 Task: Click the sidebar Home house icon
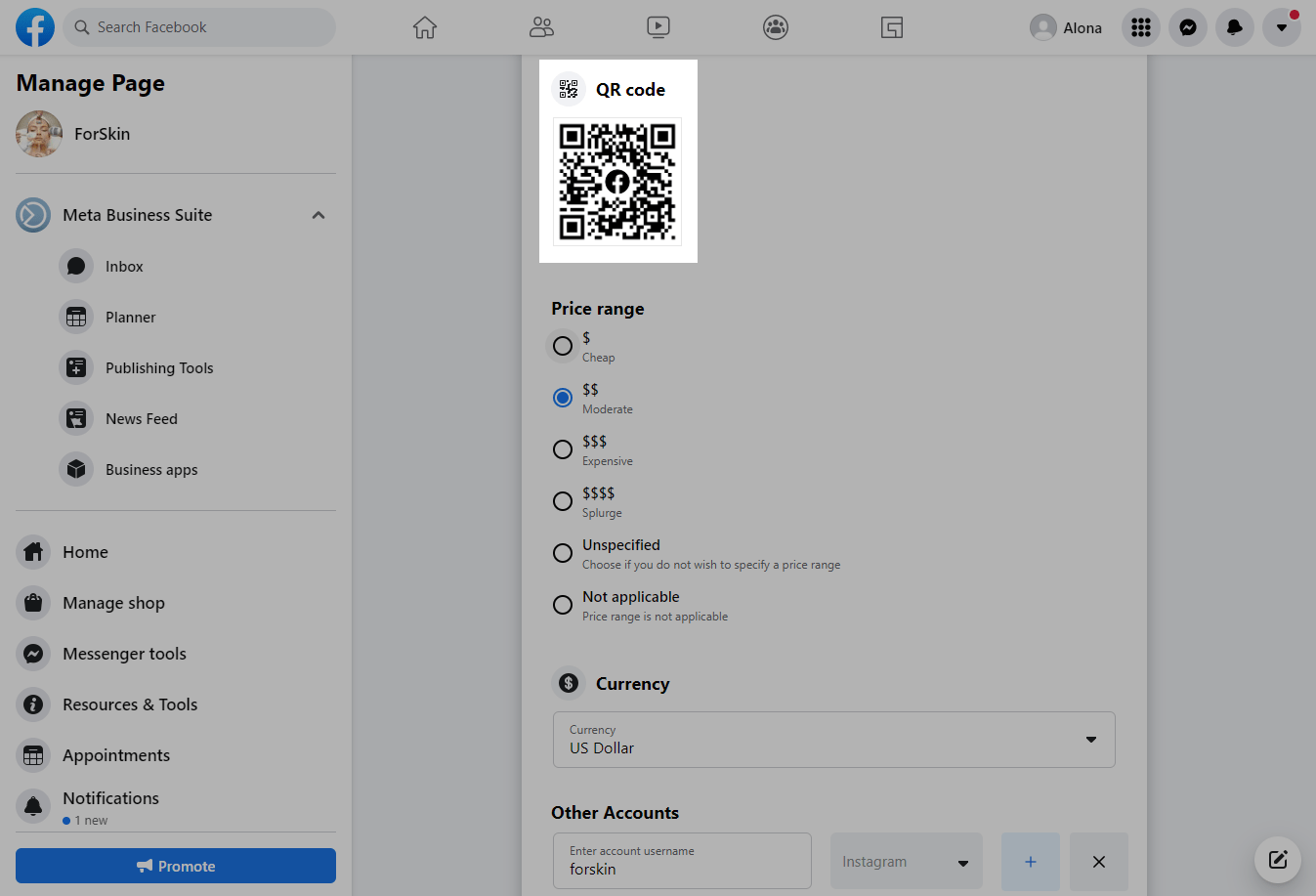pos(33,552)
